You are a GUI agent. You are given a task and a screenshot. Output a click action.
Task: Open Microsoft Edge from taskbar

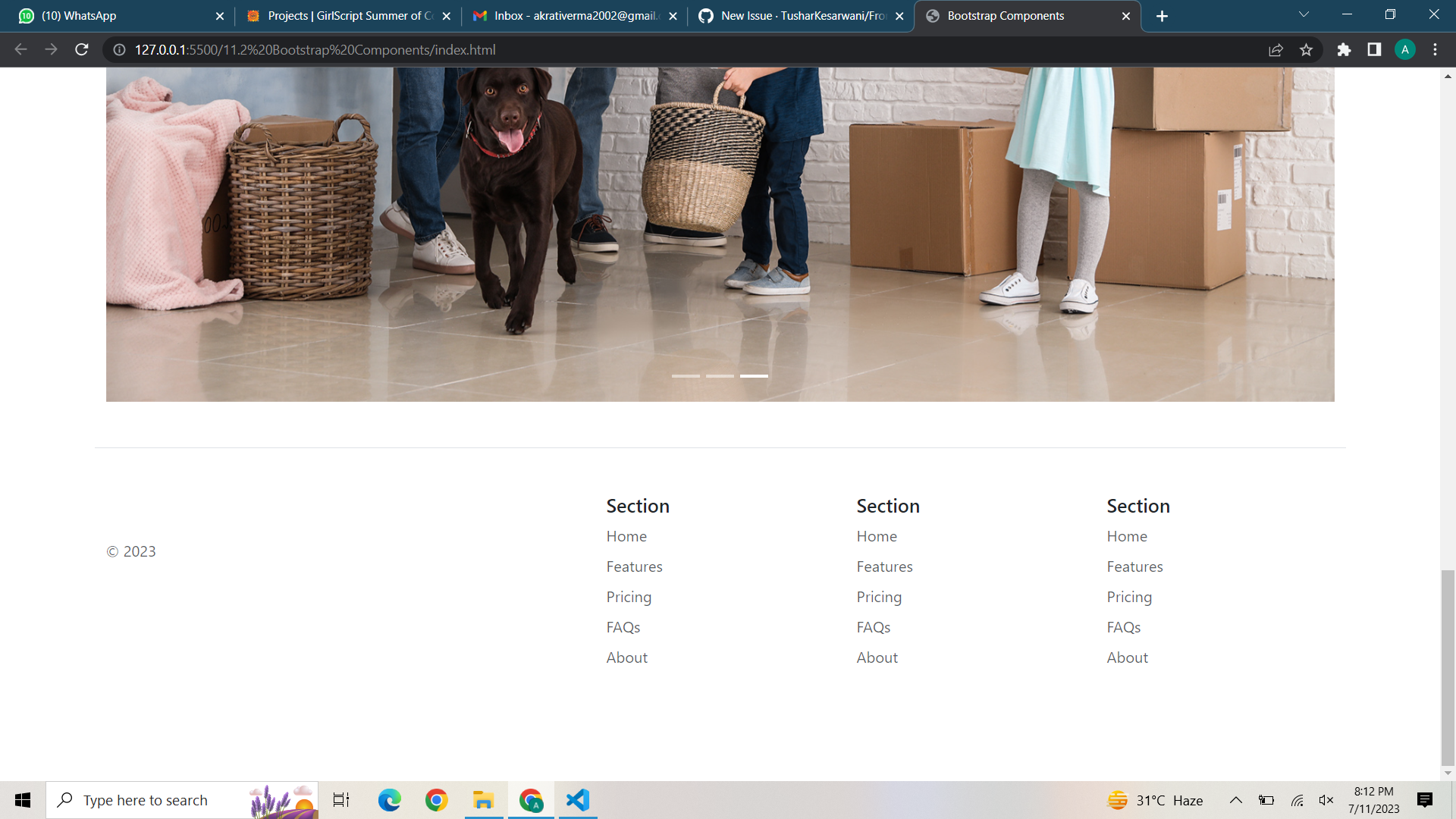[x=390, y=800]
